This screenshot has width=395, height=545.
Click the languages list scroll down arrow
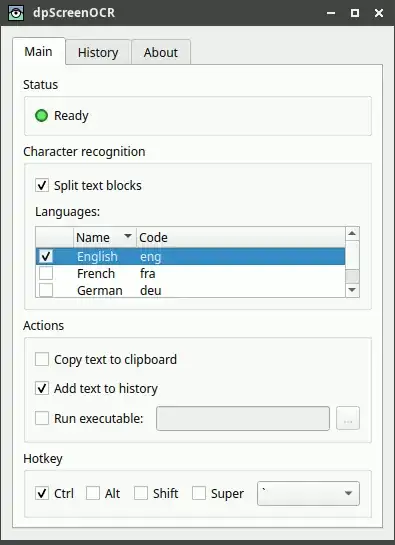[x=352, y=290]
